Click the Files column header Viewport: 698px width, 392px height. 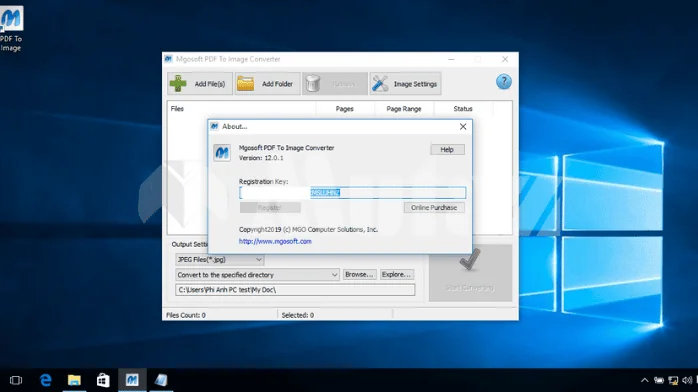pyautogui.click(x=241, y=109)
